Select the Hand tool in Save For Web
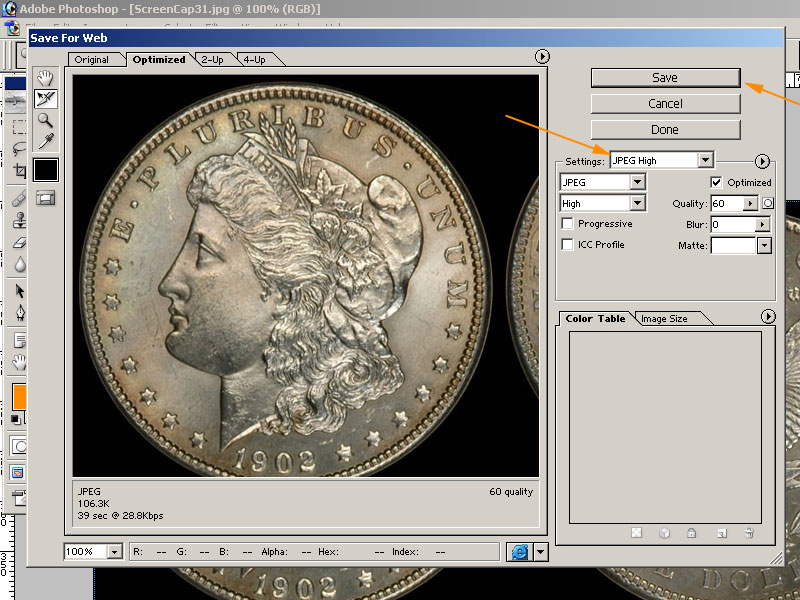 pyautogui.click(x=46, y=78)
